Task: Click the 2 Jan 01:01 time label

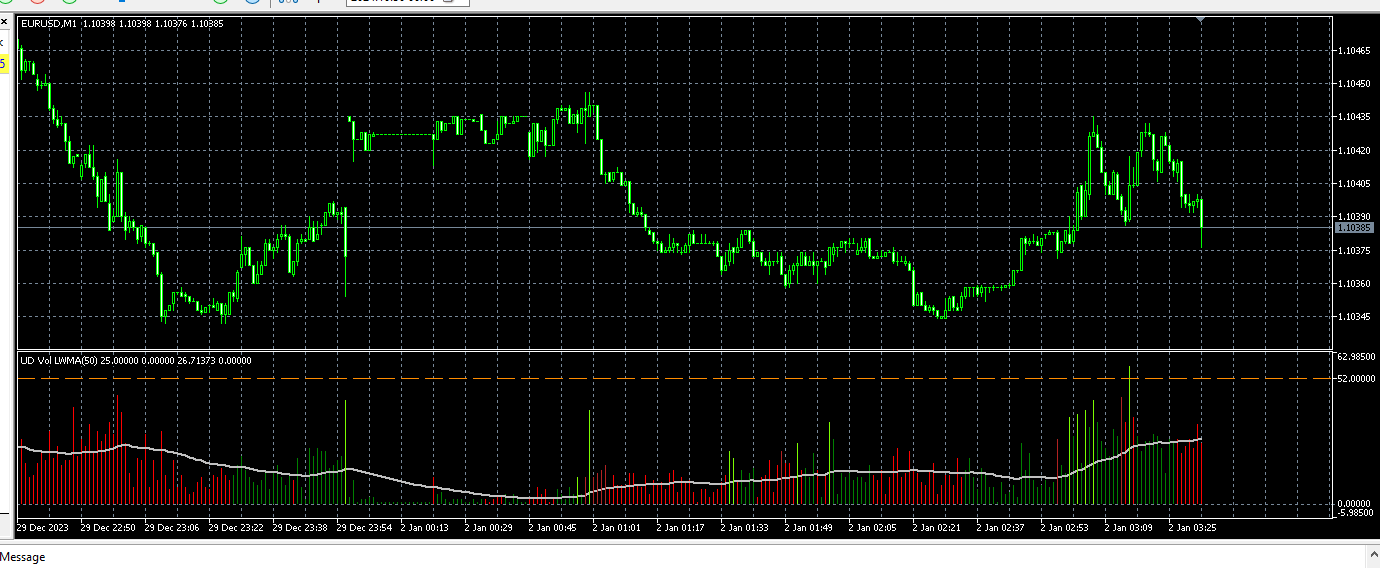Action: [617, 527]
